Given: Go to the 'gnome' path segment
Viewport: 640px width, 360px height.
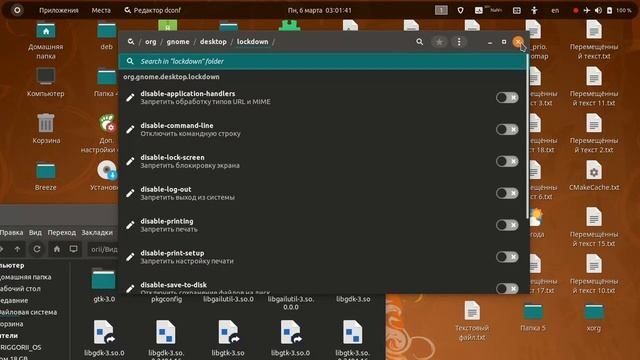Looking at the screenshot, I should (x=178, y=42).
